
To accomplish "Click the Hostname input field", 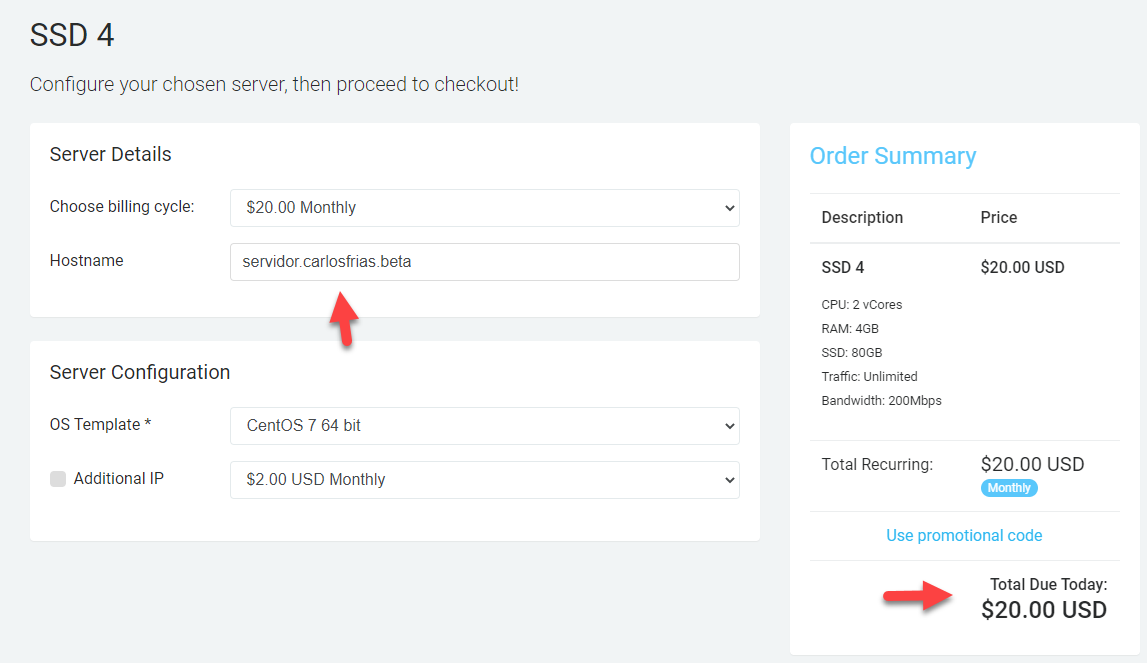I will [484, 262].
